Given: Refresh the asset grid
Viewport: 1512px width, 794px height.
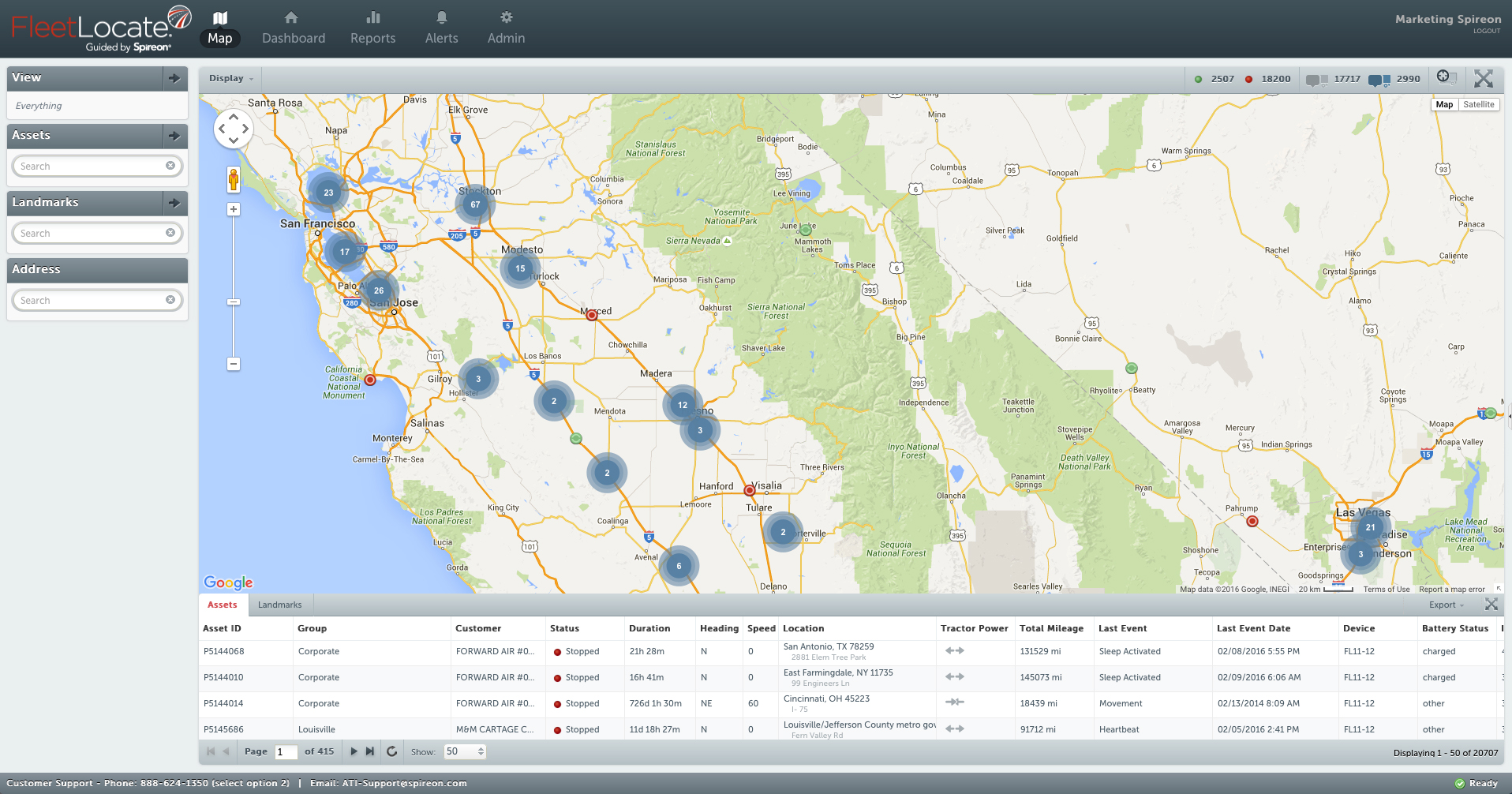Looking at the screenshot, I should (391, 751).
